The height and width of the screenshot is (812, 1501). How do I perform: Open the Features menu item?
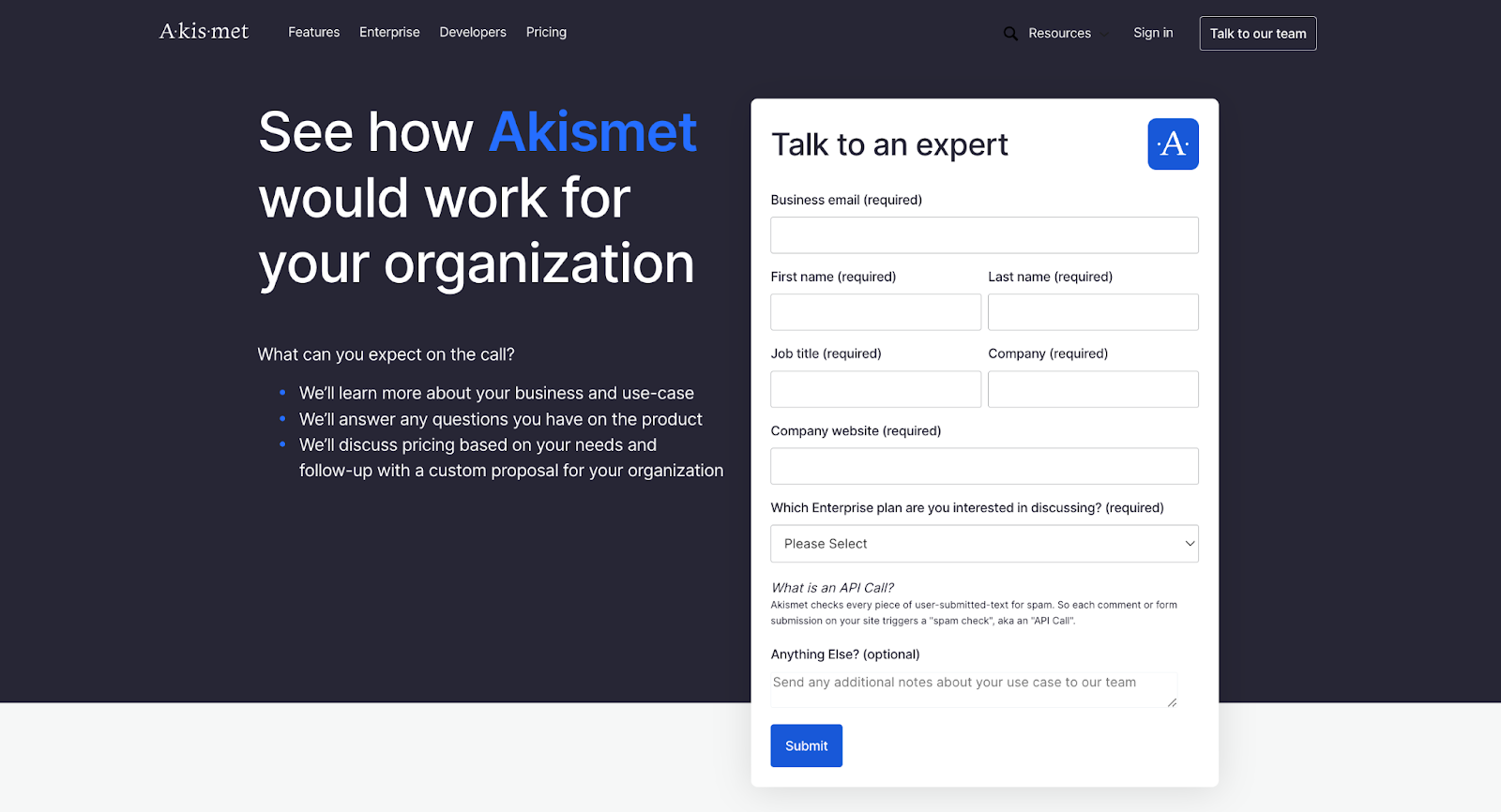pyautogui.click(x=313, y=32)
